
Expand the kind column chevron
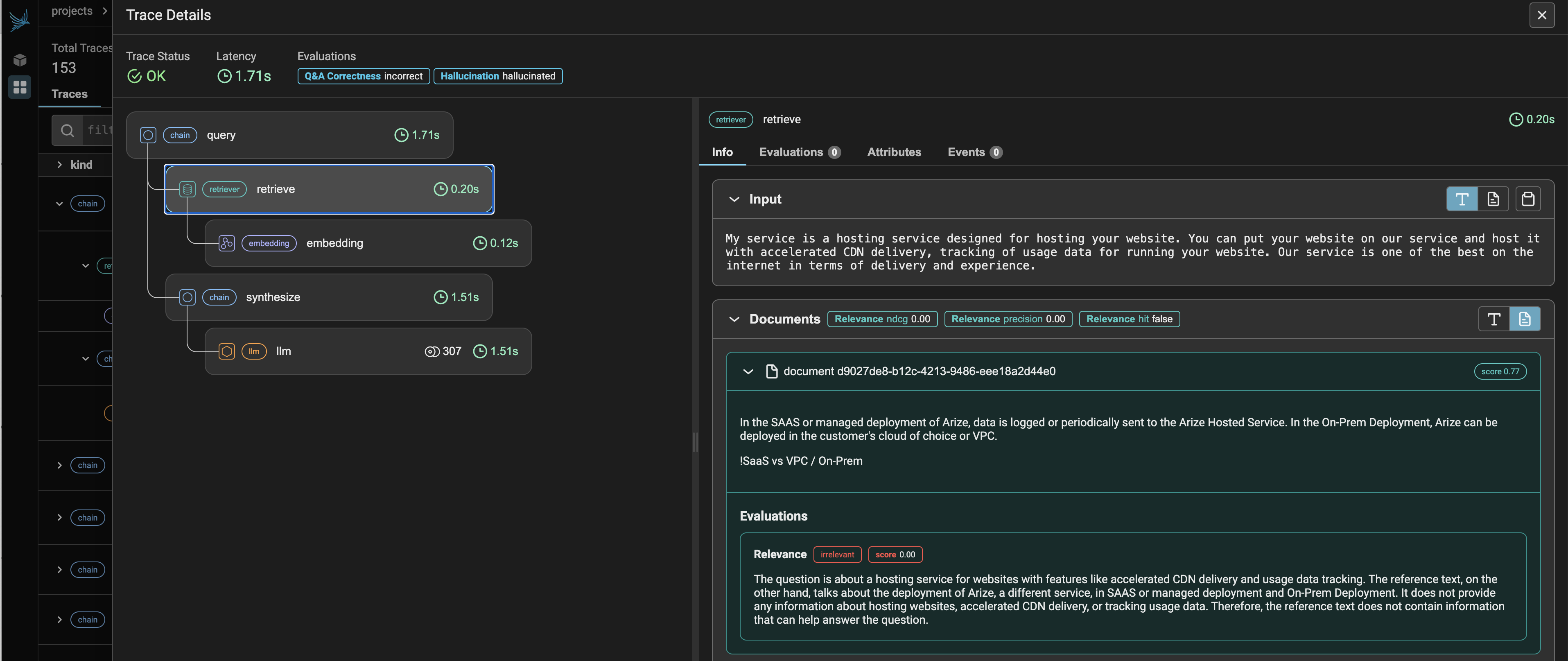click(59, 165)
